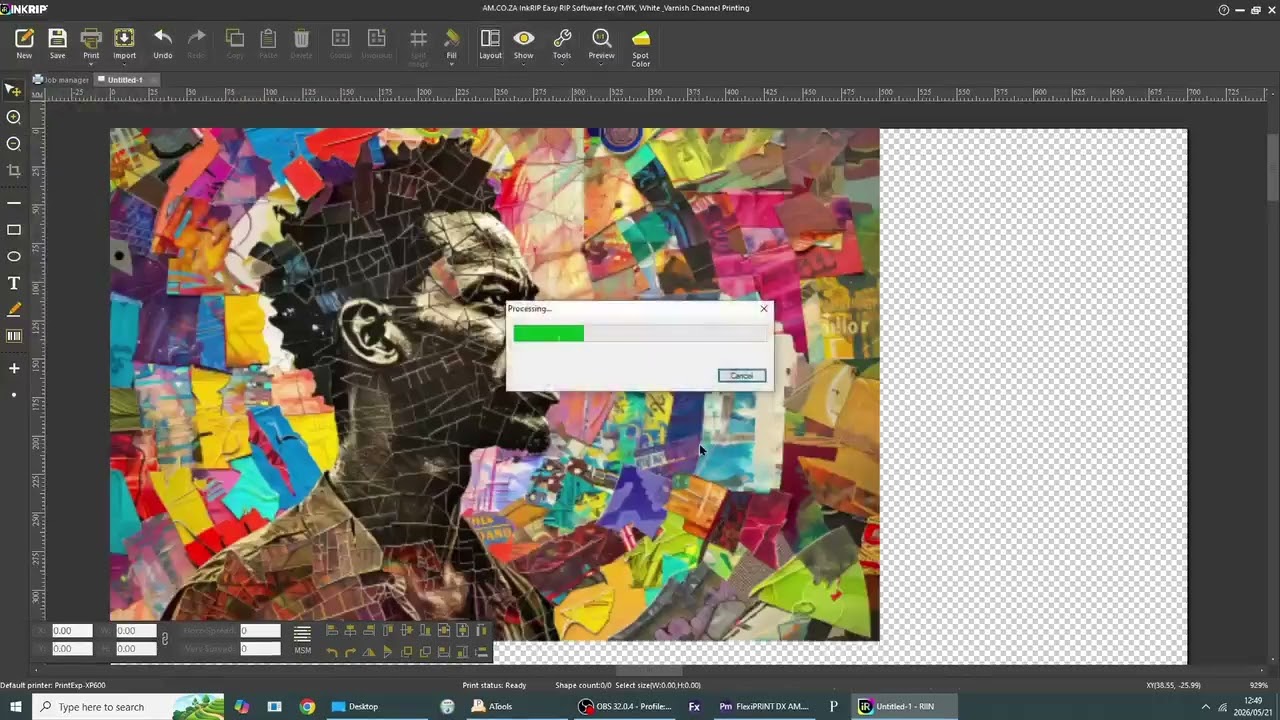Select the Text tool
1280x720 pixels.
(x=14, y=284)
